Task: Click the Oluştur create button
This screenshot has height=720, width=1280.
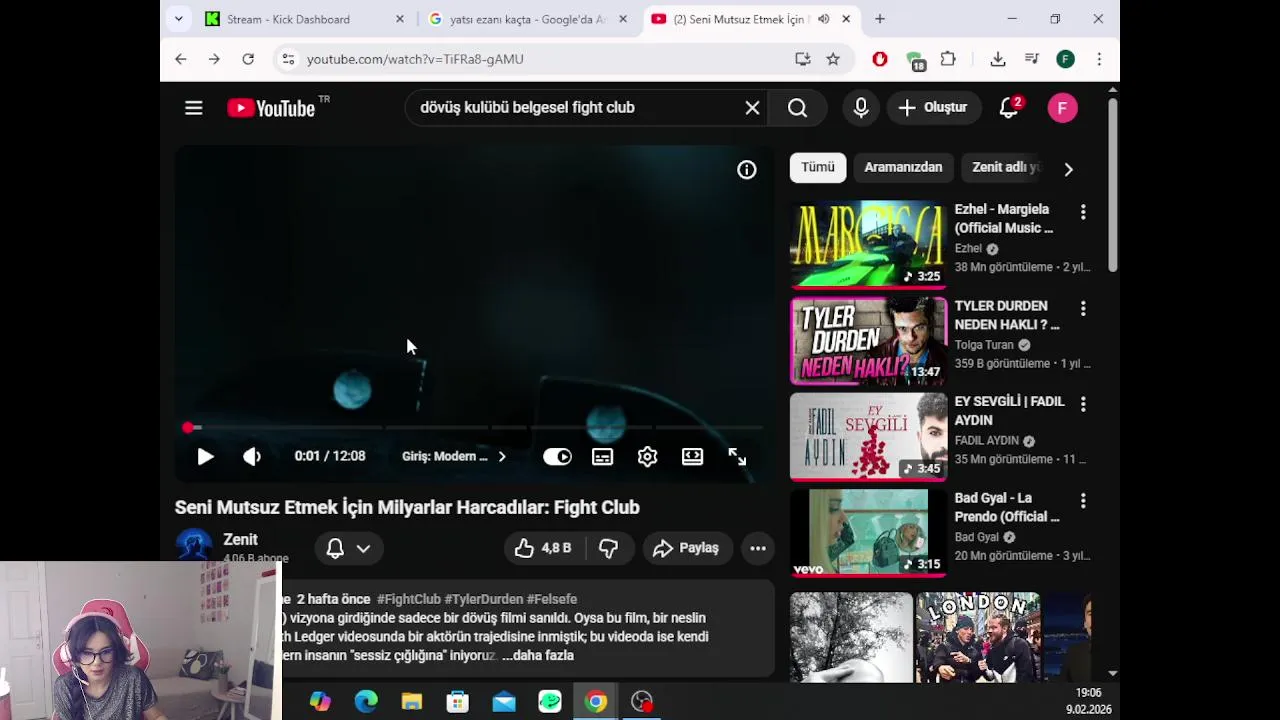Action: click(933, 108)
